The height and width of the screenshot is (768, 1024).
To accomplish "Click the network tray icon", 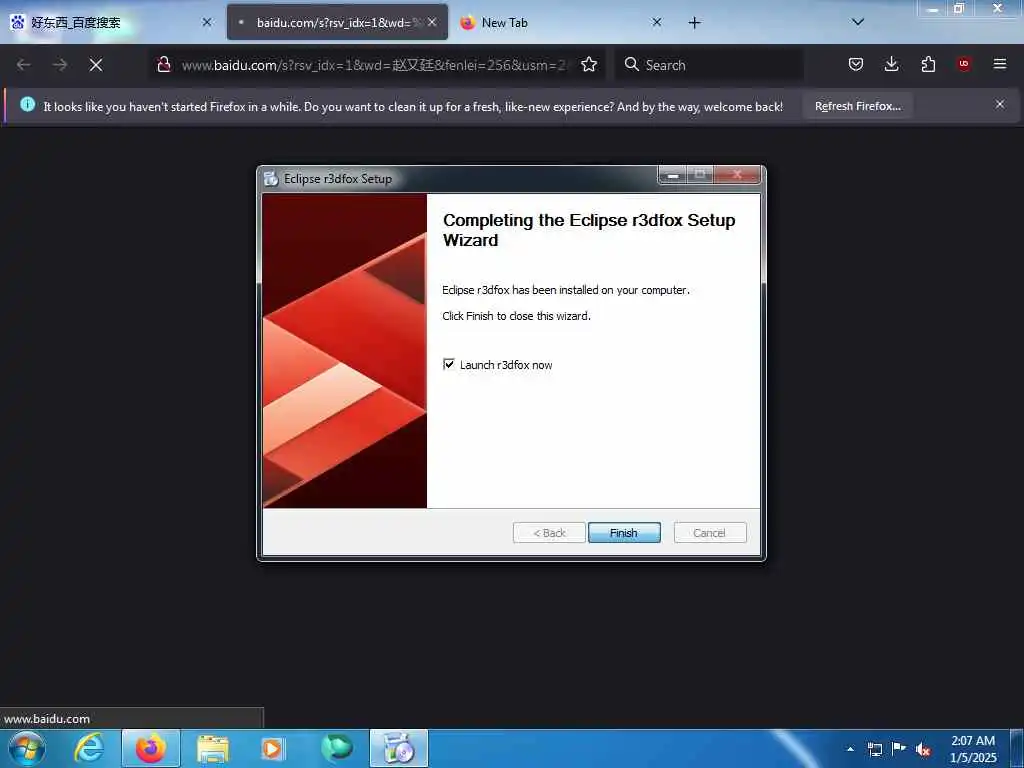I will tap(874, 749).
